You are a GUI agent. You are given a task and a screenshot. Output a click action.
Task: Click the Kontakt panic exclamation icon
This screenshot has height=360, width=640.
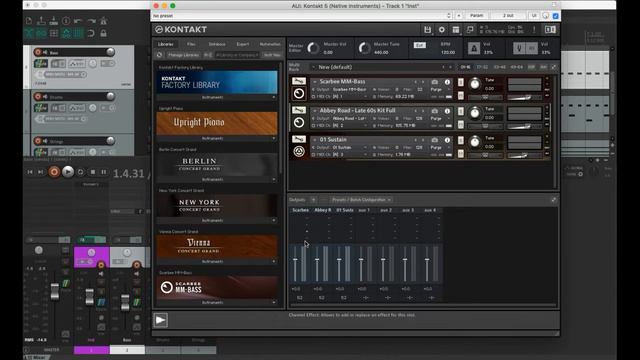tap(534, 29)
